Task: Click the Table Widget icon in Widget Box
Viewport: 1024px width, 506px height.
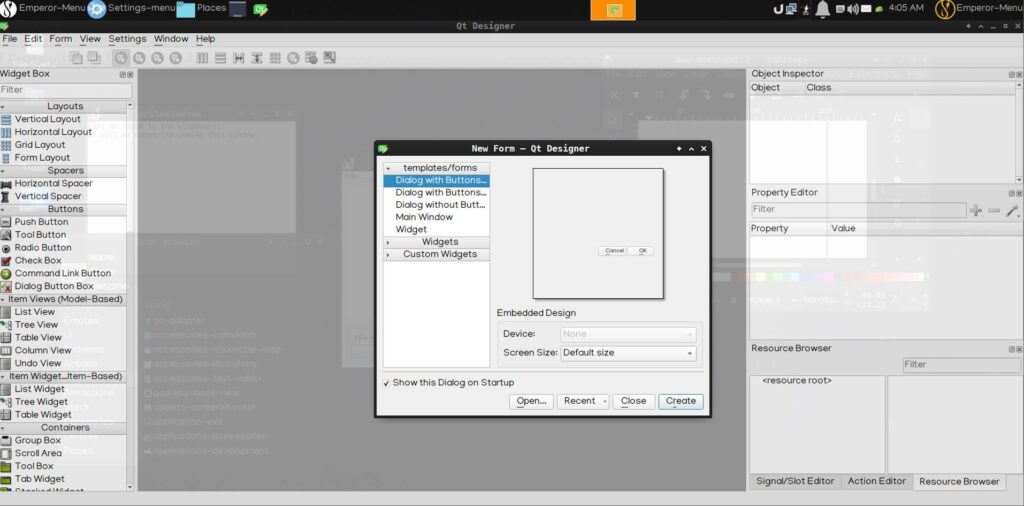Action: pos(6,415)
